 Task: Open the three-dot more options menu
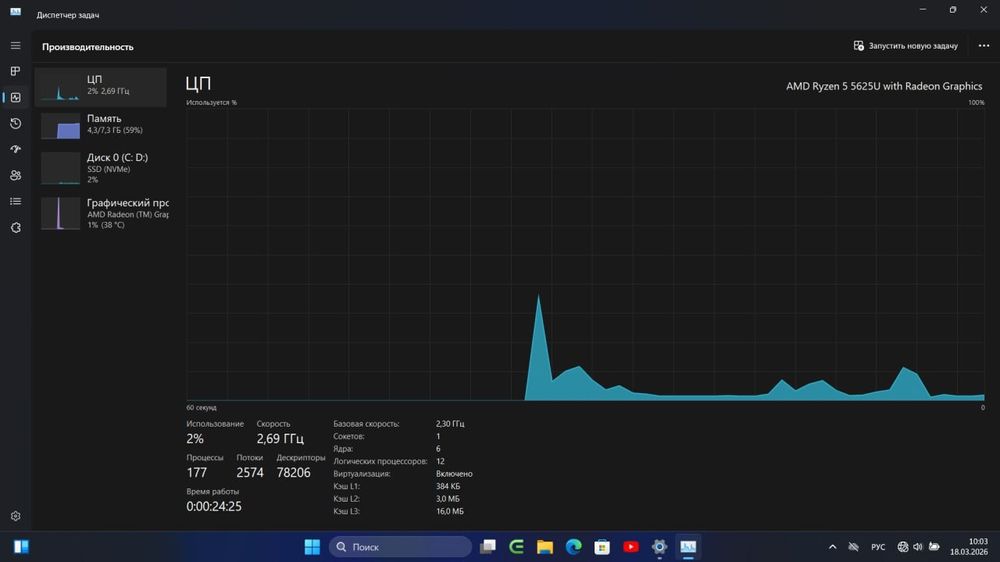click(x=983, y=46)
